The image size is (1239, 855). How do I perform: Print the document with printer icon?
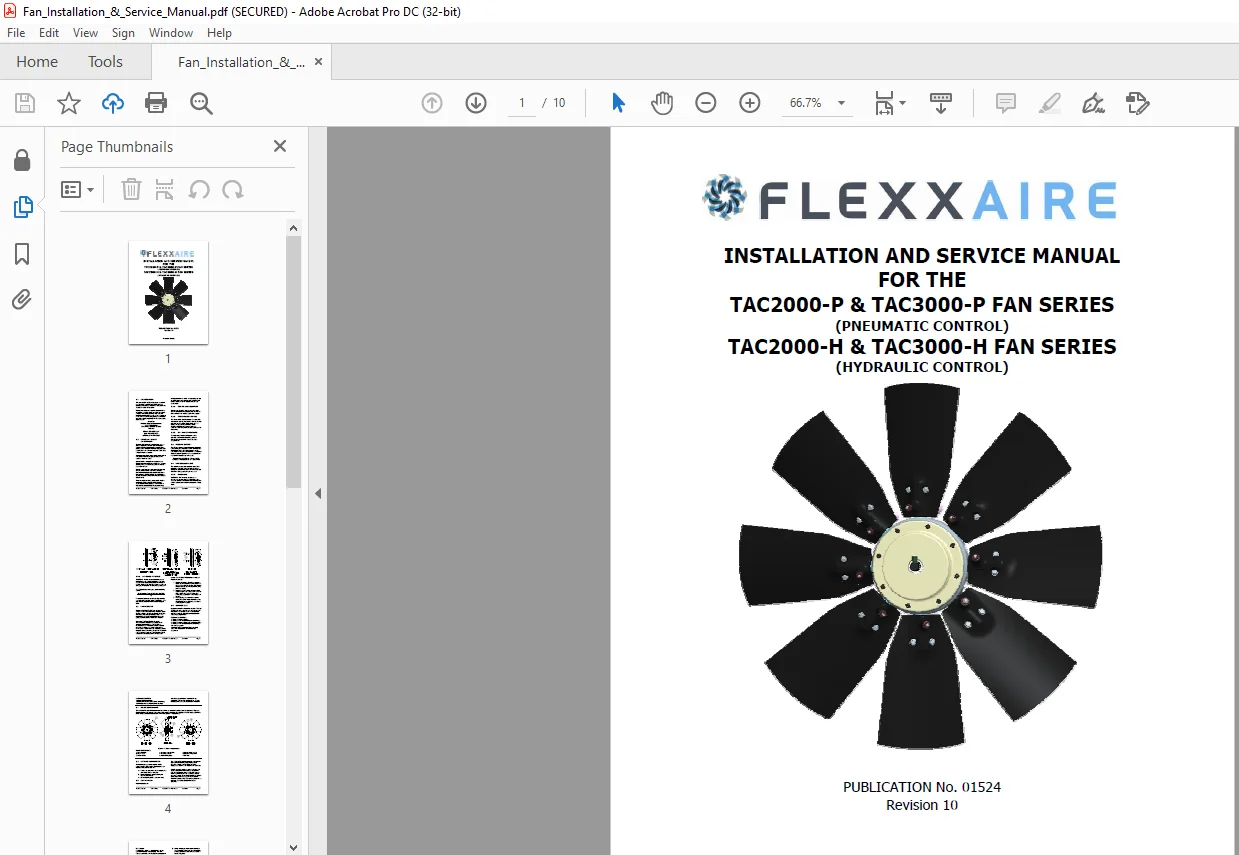(156, 103)
